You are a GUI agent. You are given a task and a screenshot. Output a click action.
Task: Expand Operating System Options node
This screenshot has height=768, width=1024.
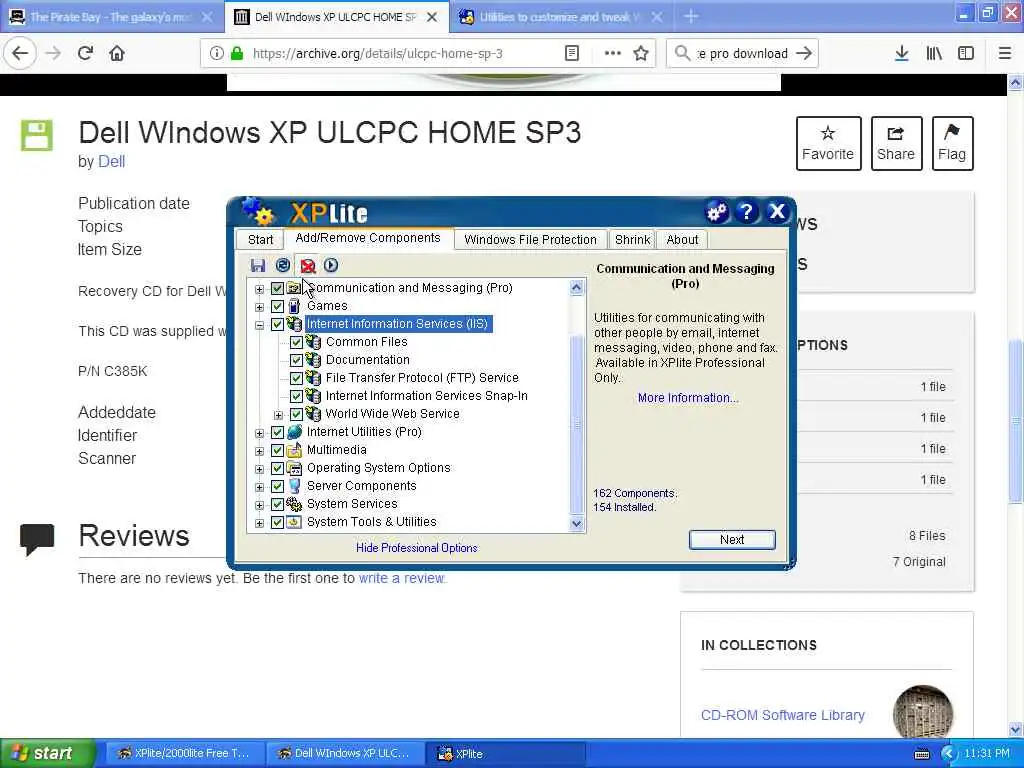[259, 469]
